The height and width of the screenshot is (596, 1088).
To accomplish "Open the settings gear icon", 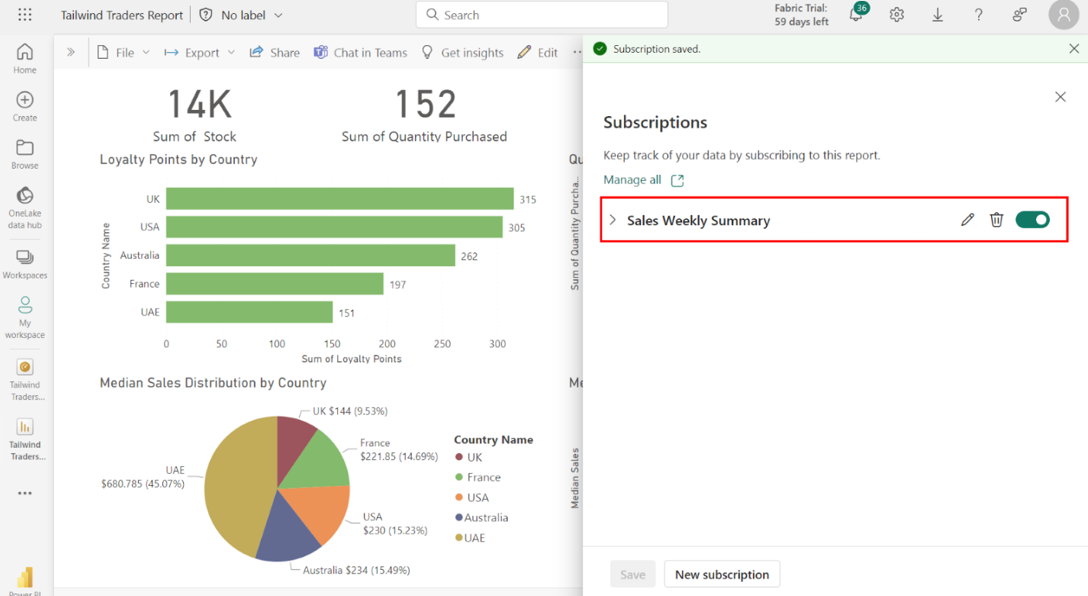I will click(897, 15).
